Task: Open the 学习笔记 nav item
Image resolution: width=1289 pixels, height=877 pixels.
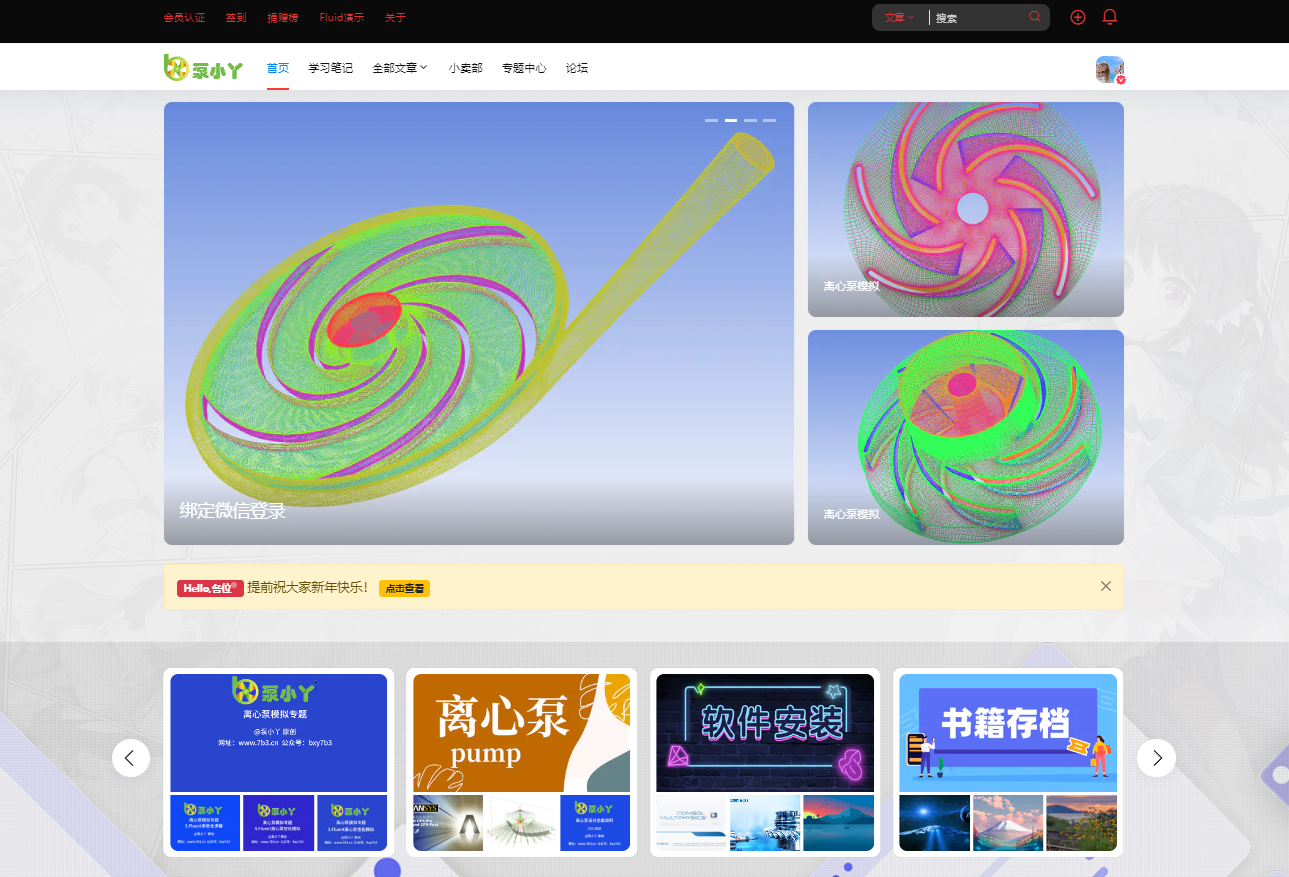Action: (330, 68)
